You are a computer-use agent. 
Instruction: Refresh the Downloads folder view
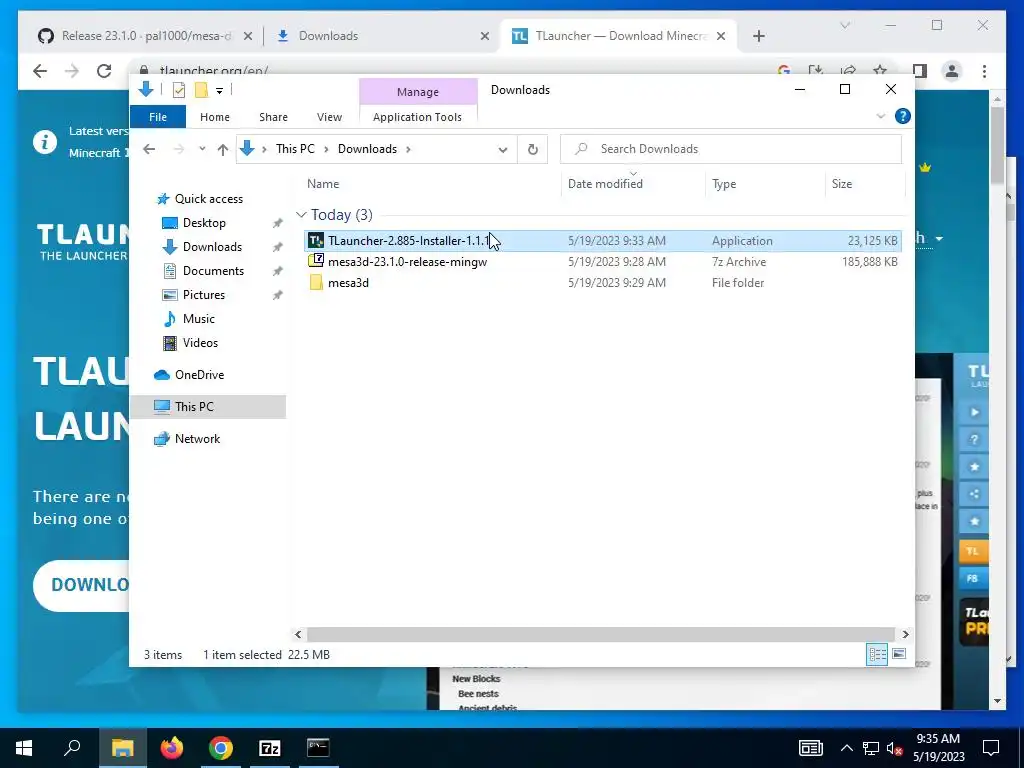[x=533, y=150]
